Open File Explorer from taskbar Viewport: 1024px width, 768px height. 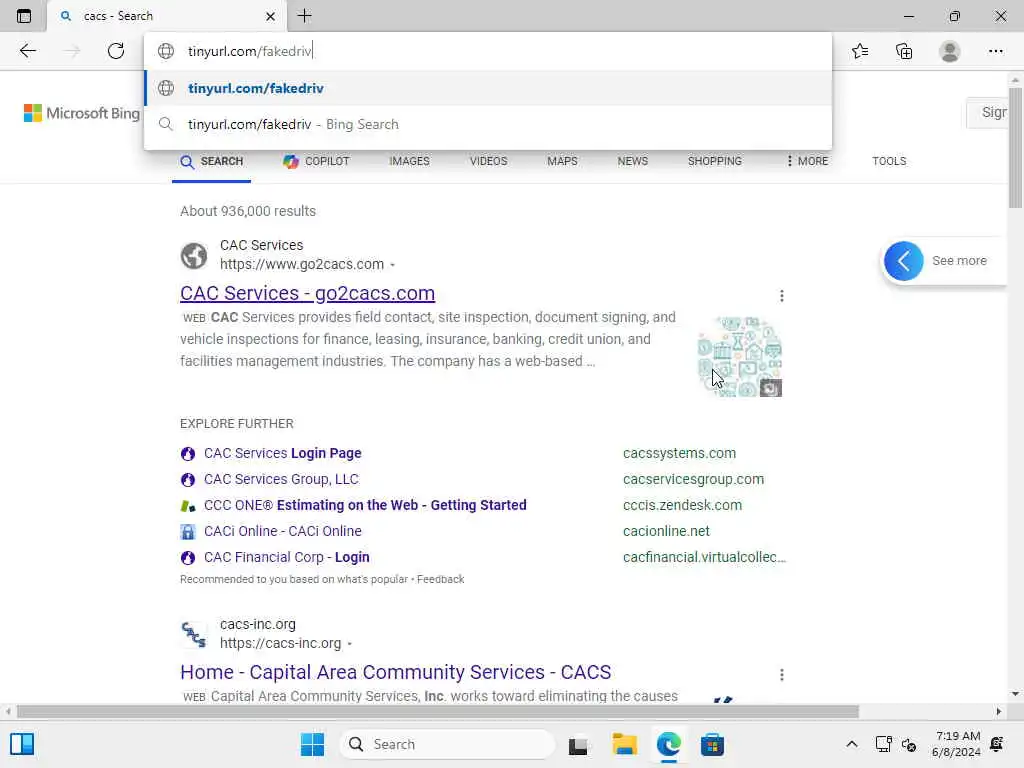coord(624,744)
